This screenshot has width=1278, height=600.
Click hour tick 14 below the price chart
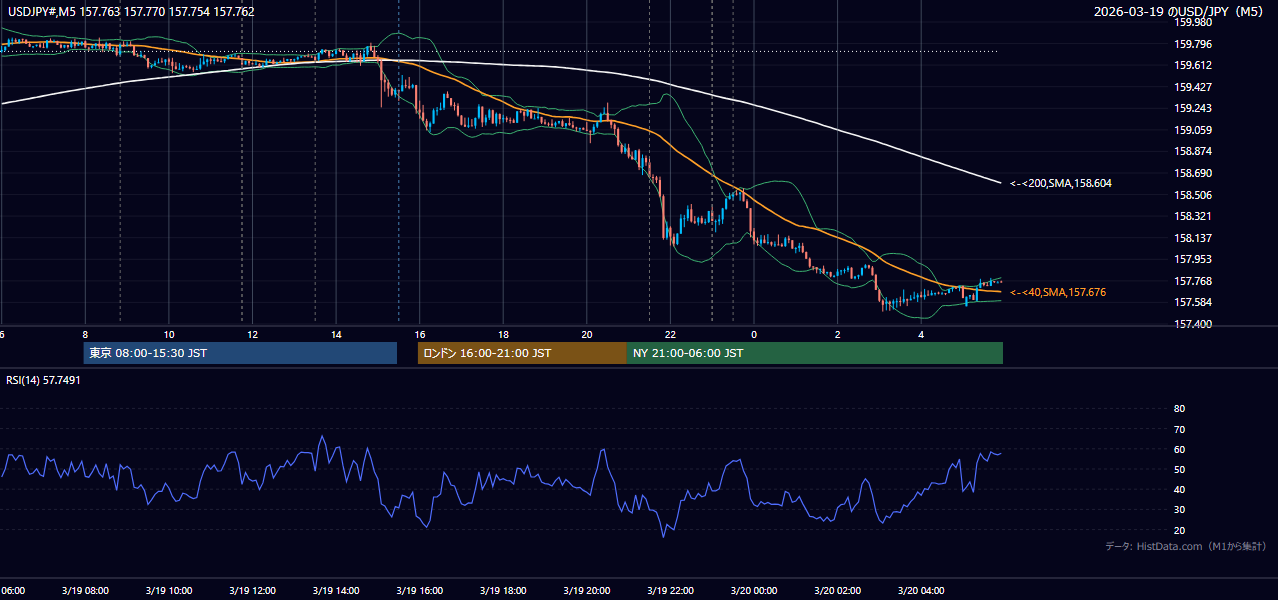pos(336,335)
